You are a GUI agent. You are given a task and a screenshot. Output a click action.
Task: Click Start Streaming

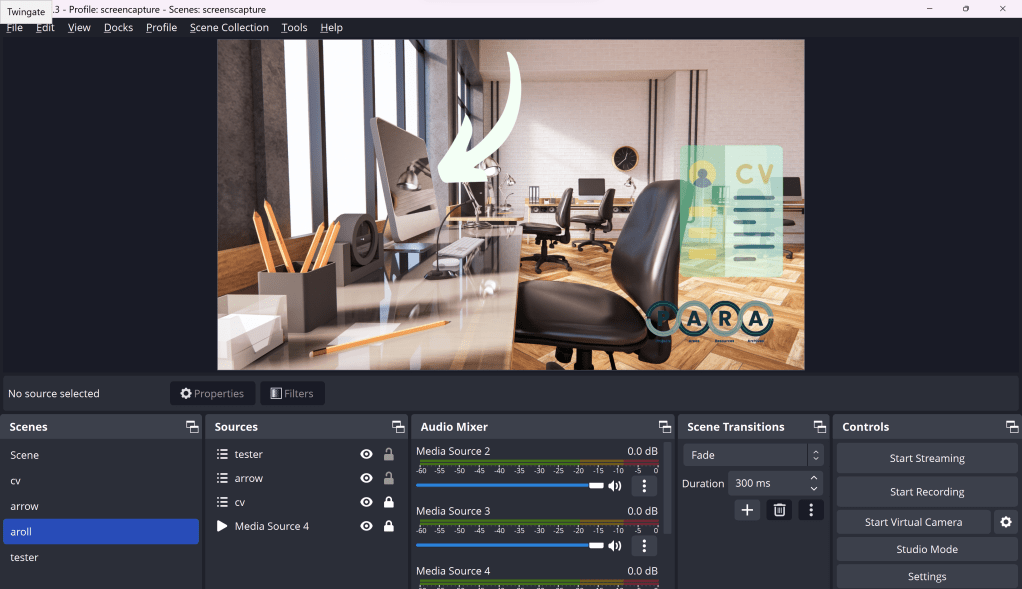point(927,458)
